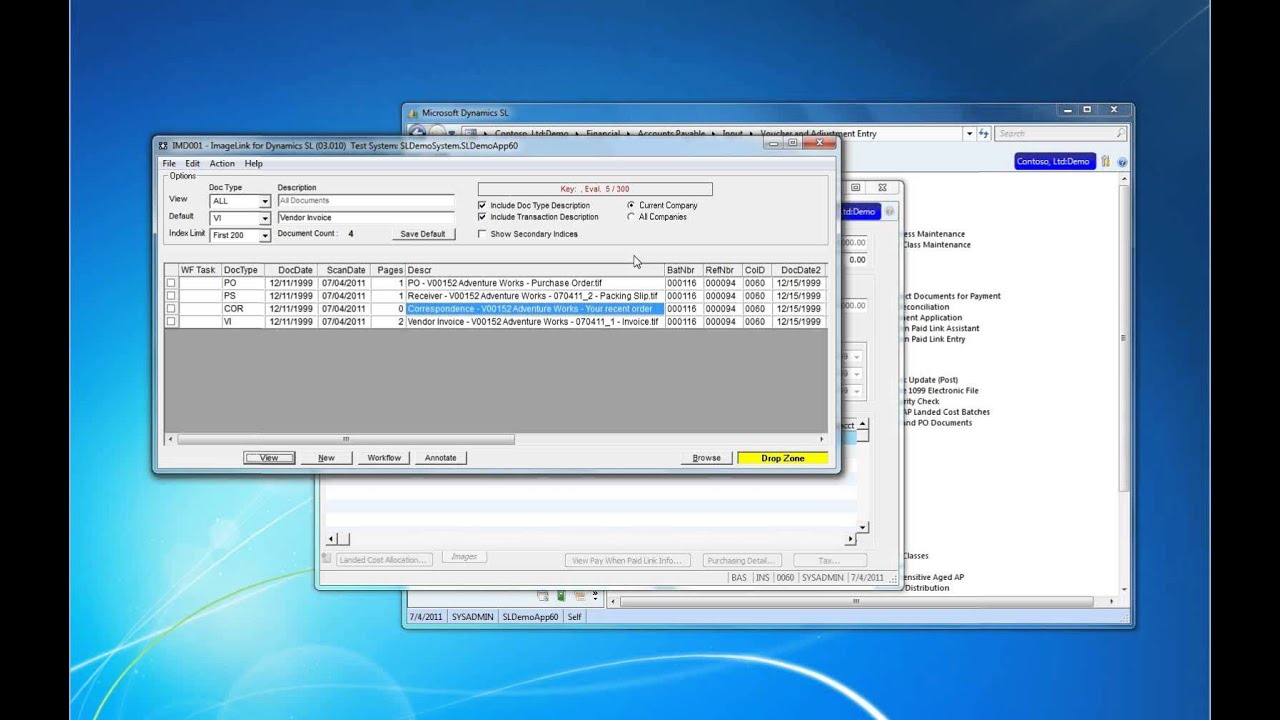Click the Vendor Invoice description field
Viewport: 1280px width, 720px height.
(x=366, y=218)
